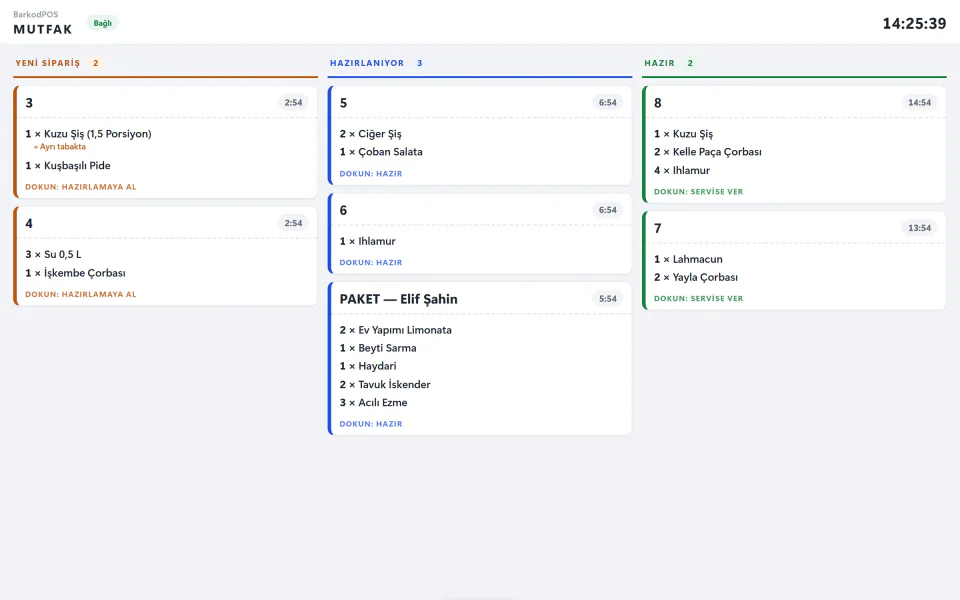The height and width of the screenshot is (600, 960).
Task: Select the 'Kelle Paça Çorbası' item
Action: point(708,152)
